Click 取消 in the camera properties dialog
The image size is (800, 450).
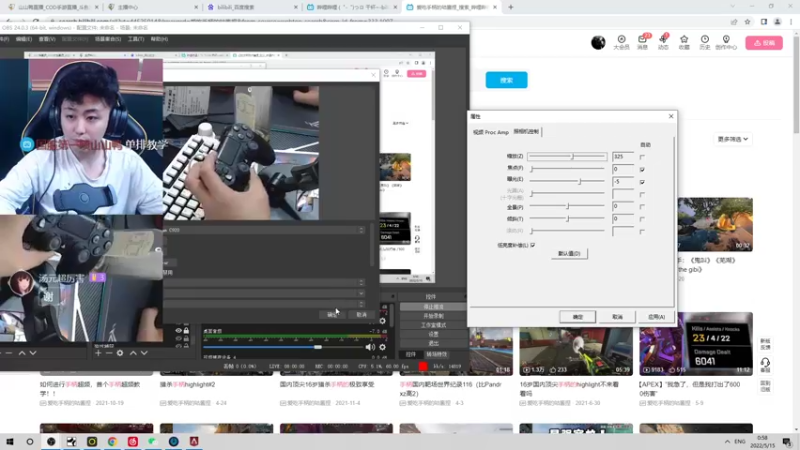617,317
